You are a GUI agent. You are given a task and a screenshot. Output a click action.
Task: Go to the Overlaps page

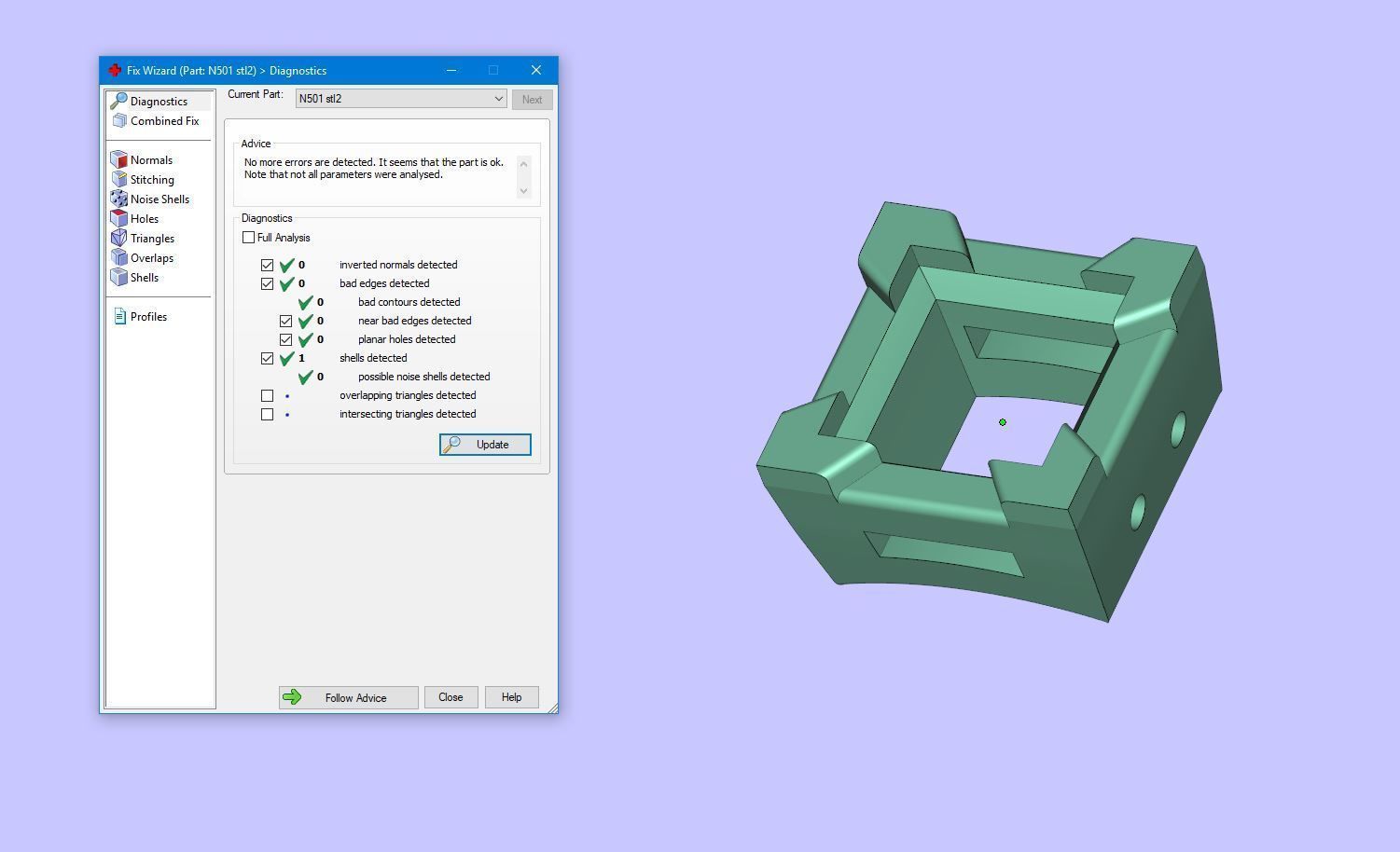pyautogui.click(x=152, y=257)
